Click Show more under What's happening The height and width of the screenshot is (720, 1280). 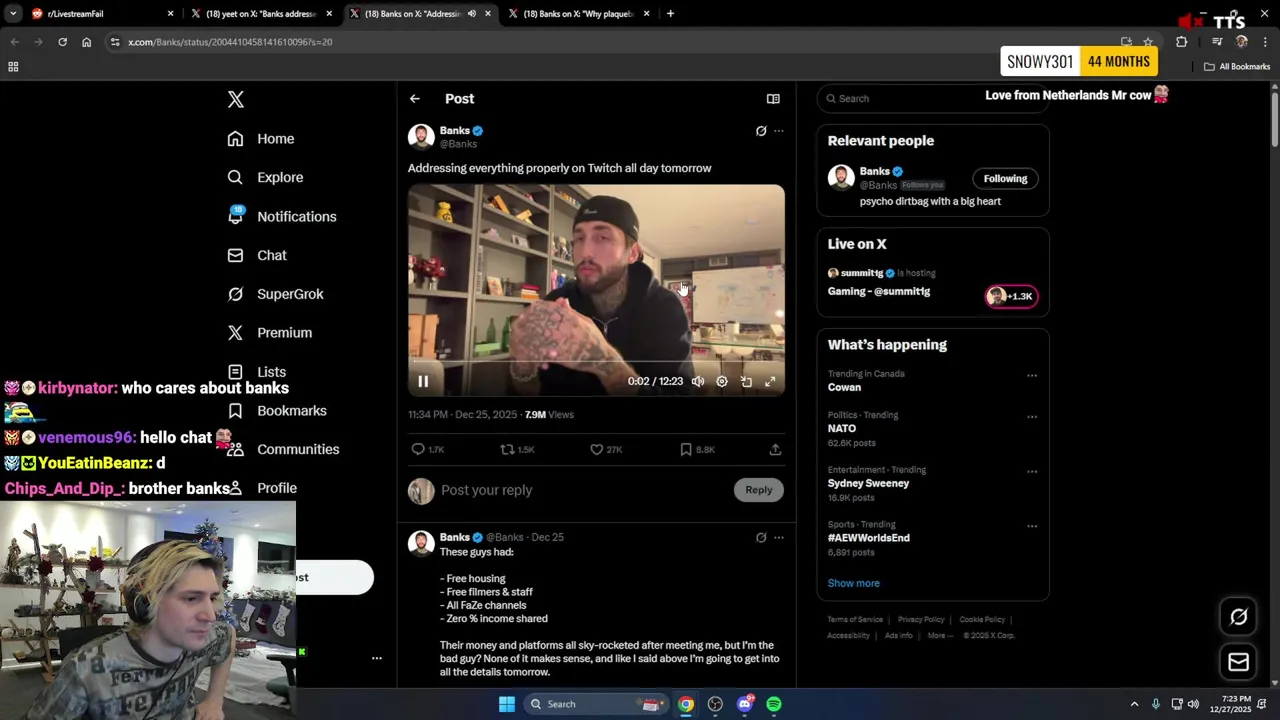pyautogui.click(x=853, y=583)
